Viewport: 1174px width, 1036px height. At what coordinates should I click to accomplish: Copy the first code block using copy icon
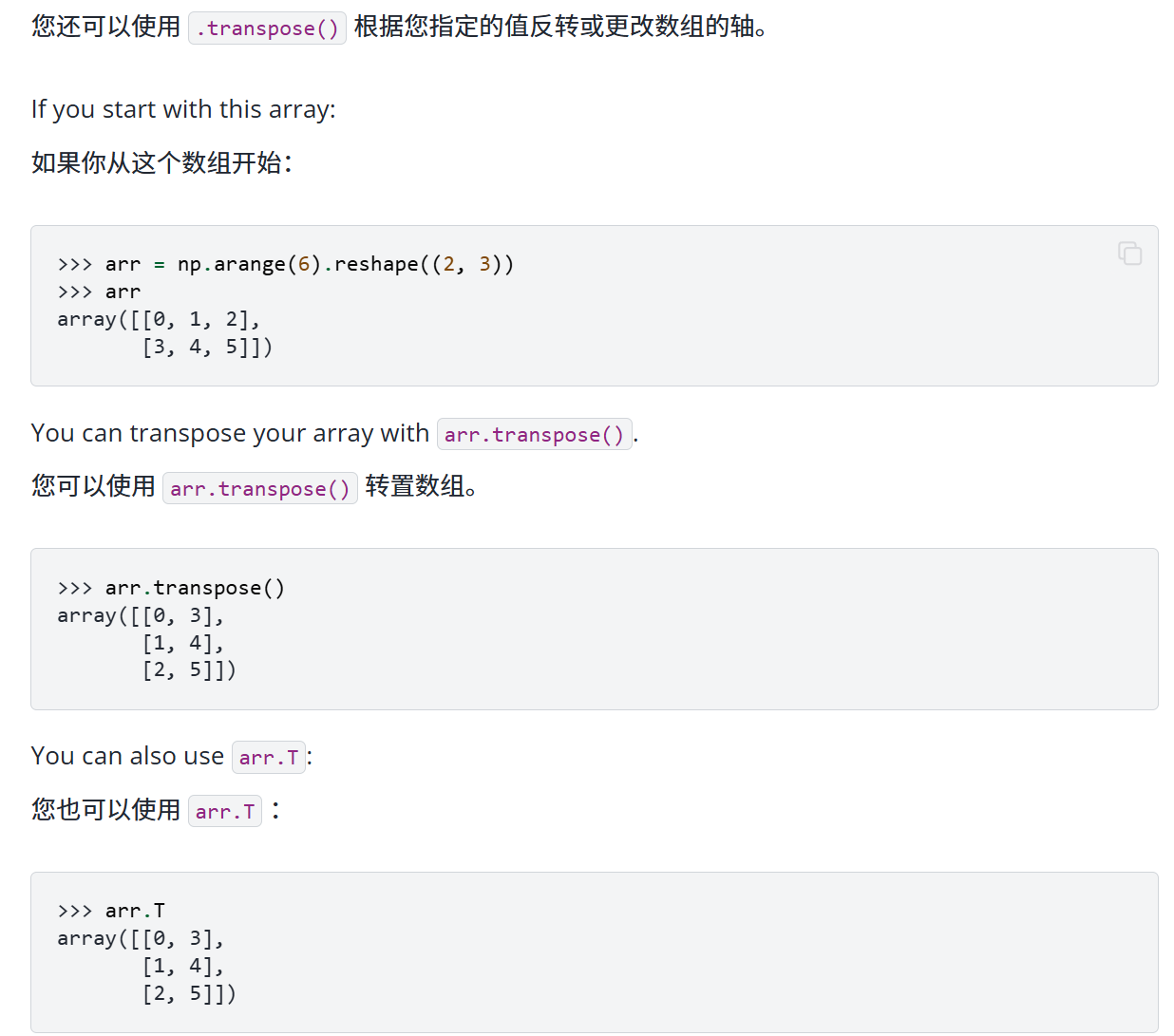1129,253
